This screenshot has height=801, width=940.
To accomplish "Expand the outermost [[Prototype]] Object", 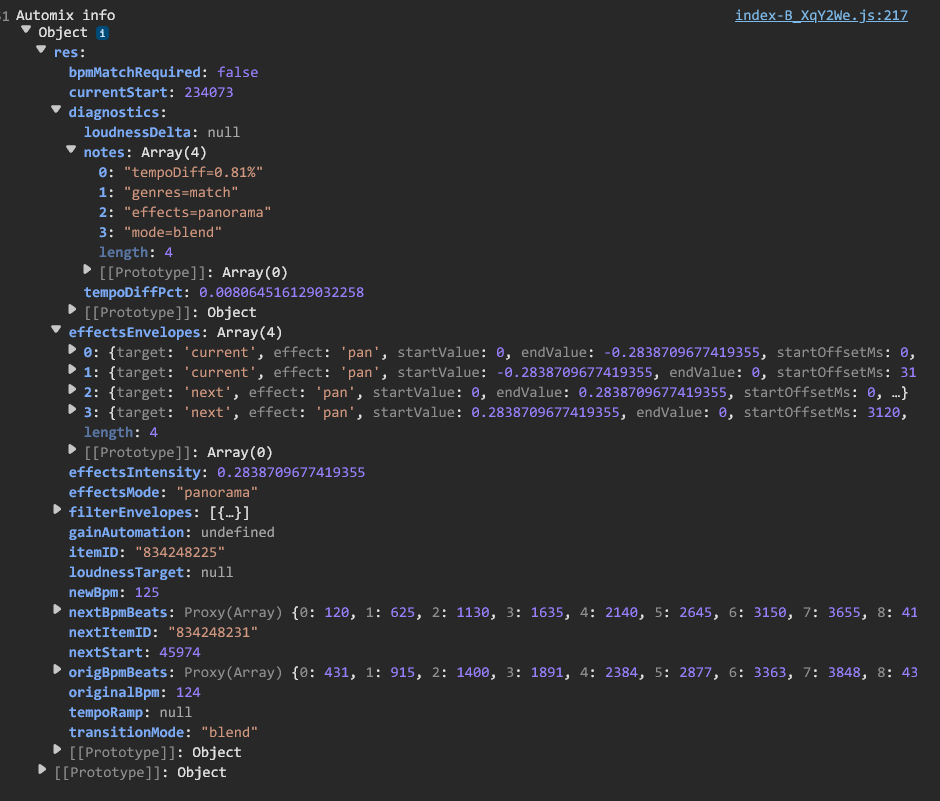I will pos(42,769).
